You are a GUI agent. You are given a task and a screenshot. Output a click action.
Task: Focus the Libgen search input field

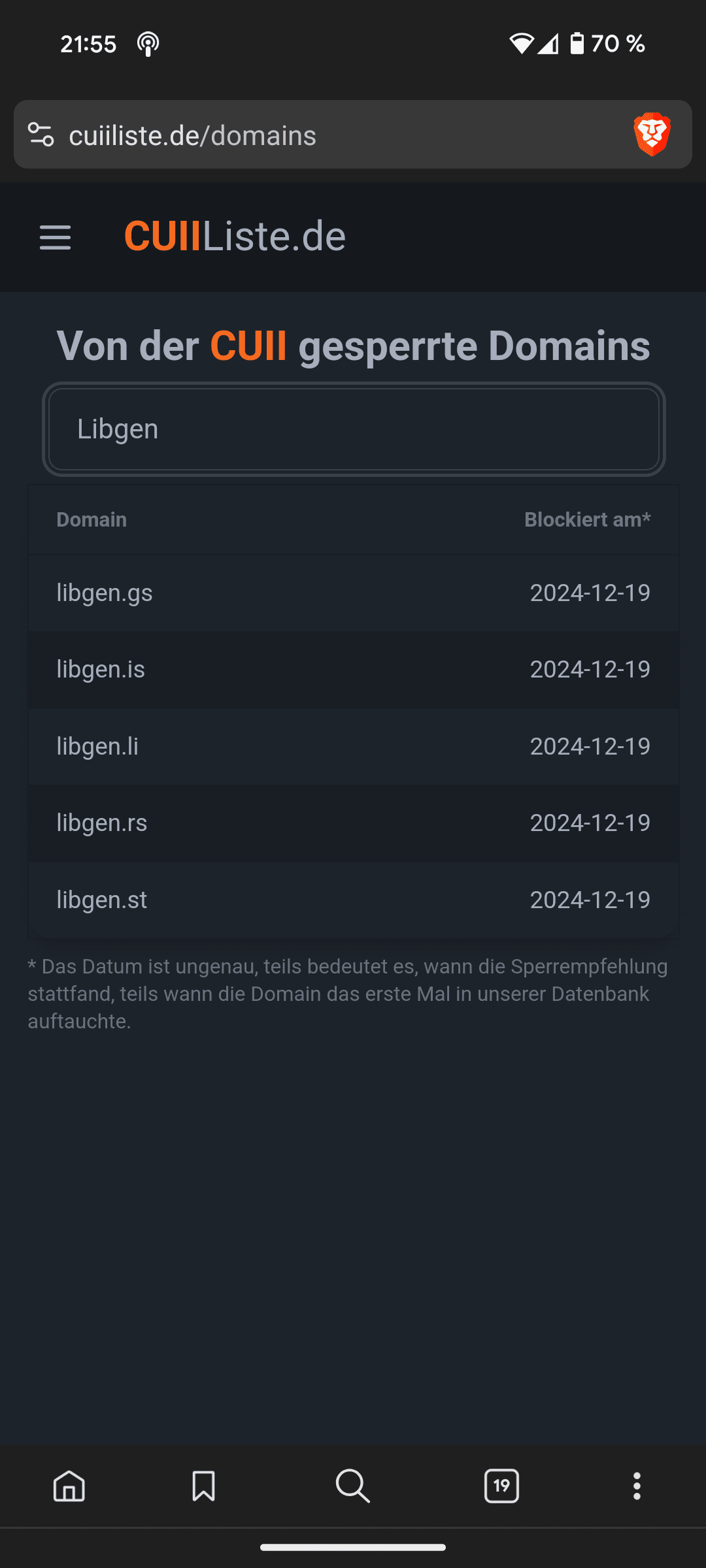[x=353, y=429]
